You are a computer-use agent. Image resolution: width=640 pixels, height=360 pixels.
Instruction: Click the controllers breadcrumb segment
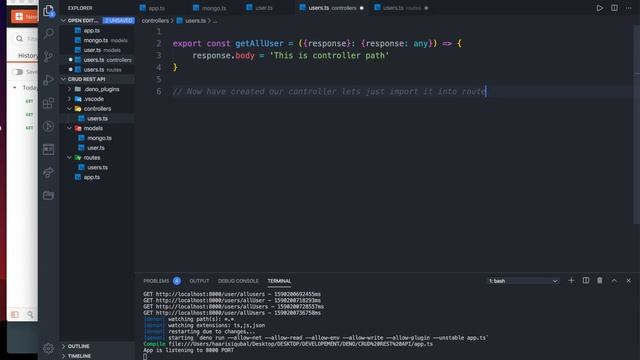pos(155,20)
